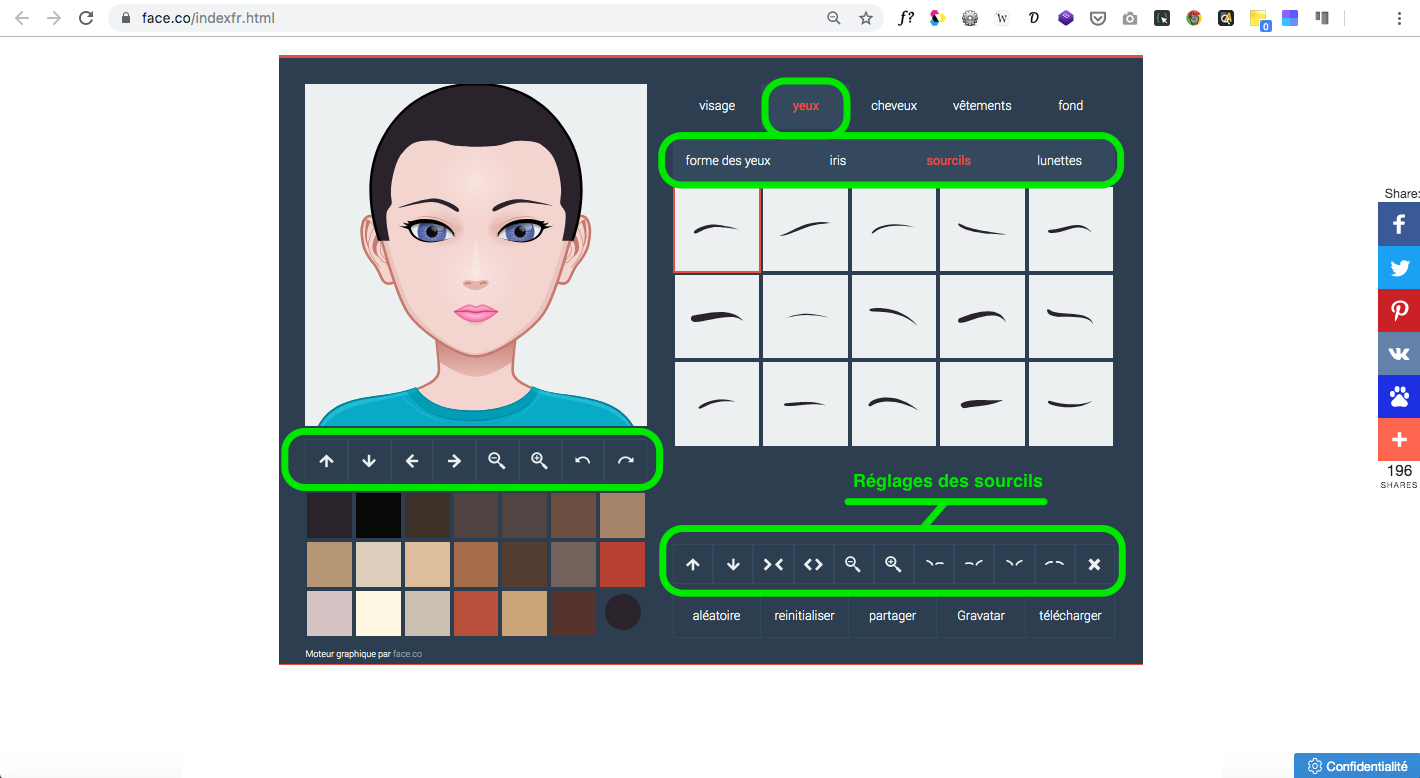Screen dimensions: 1420x778
Task: Follow the face.co engine credit link
Action: tap(408, 654)
